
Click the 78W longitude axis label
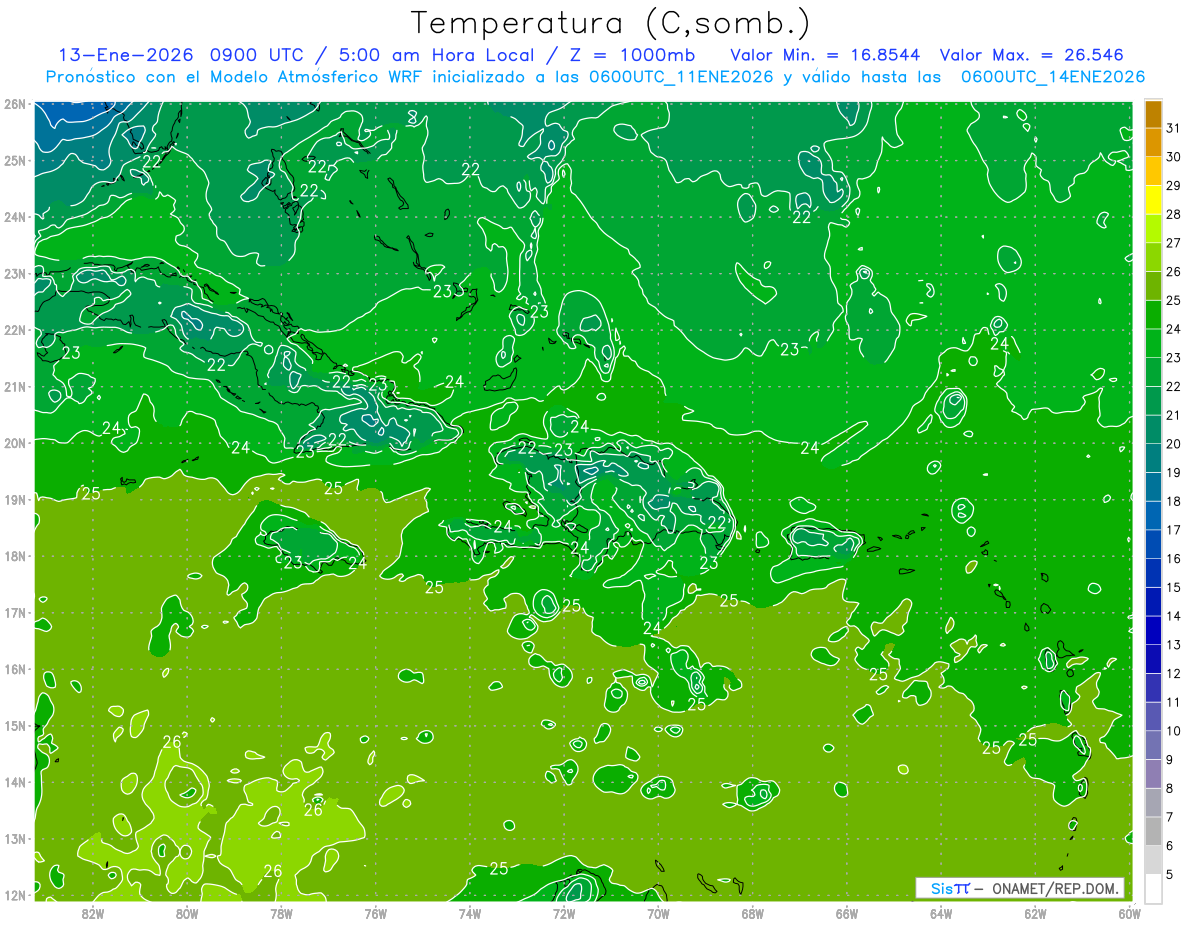tap(281, 912)
